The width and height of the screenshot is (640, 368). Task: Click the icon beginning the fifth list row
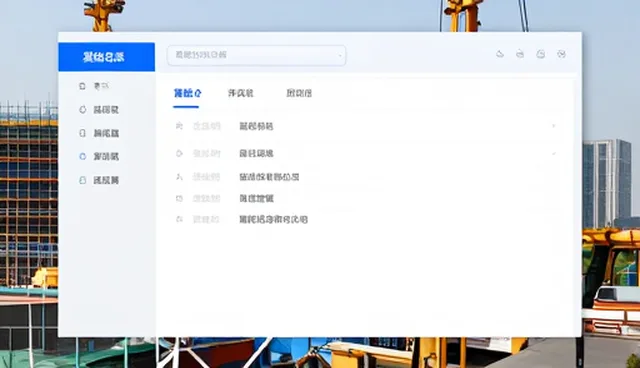[x=179, y=219]
